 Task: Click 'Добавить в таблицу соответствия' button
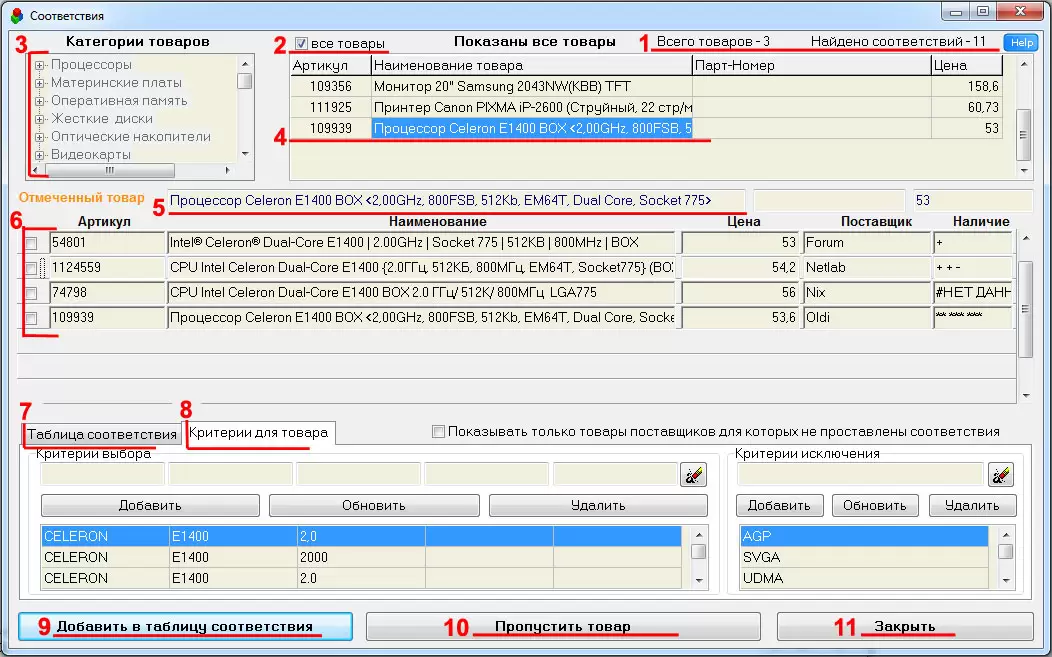[185, 627]
